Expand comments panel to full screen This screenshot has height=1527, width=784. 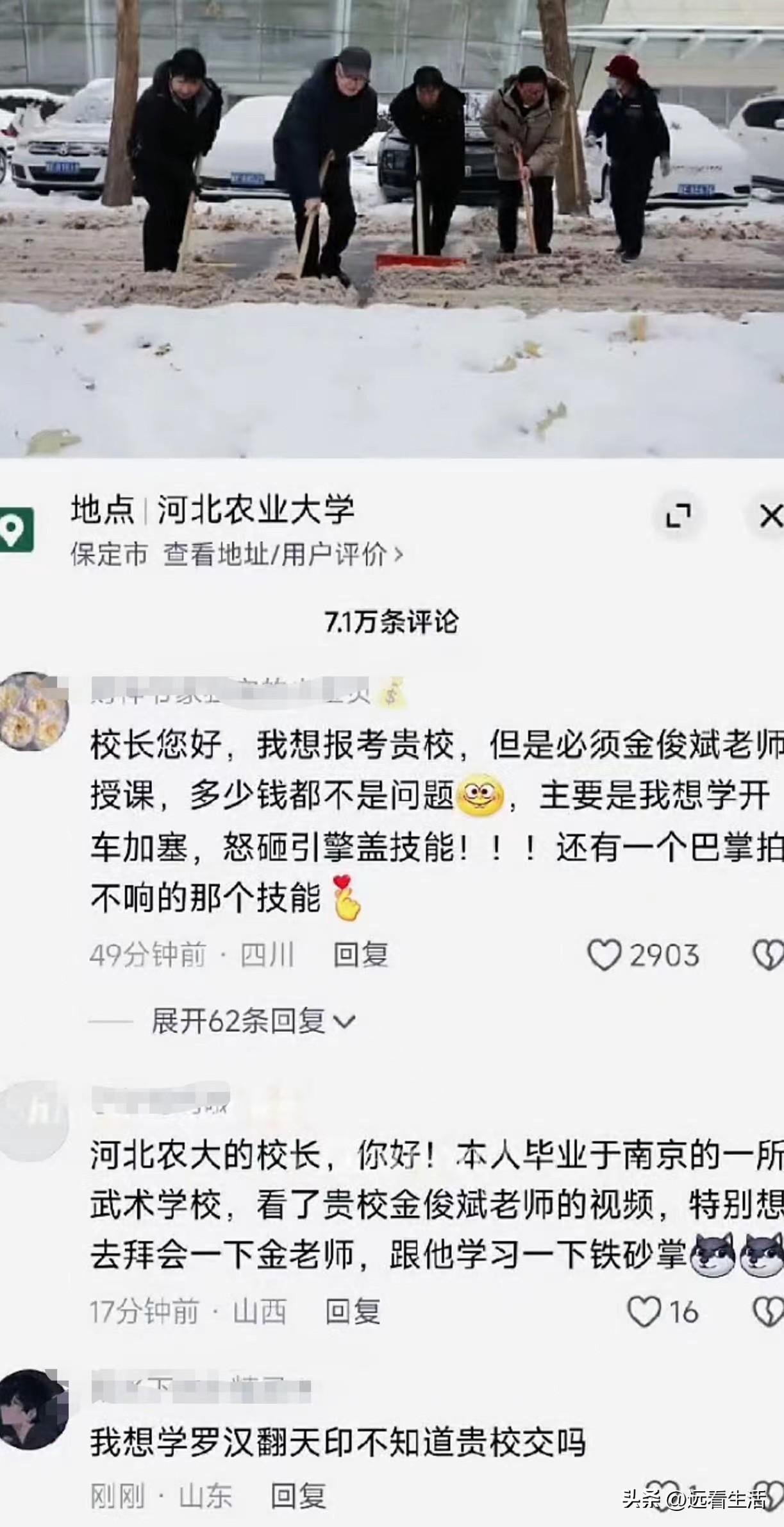point(678,516)
